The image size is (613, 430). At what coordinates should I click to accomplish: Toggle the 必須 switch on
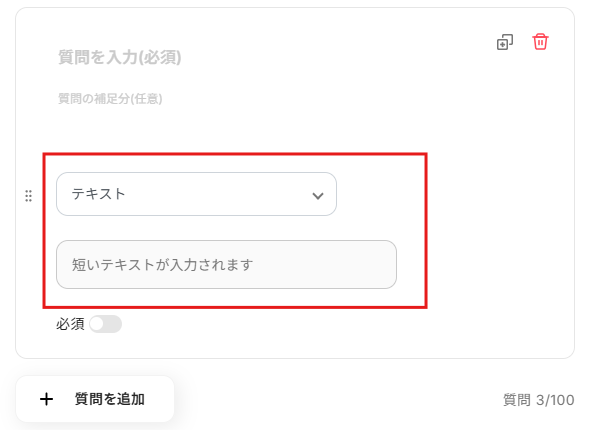105,324
